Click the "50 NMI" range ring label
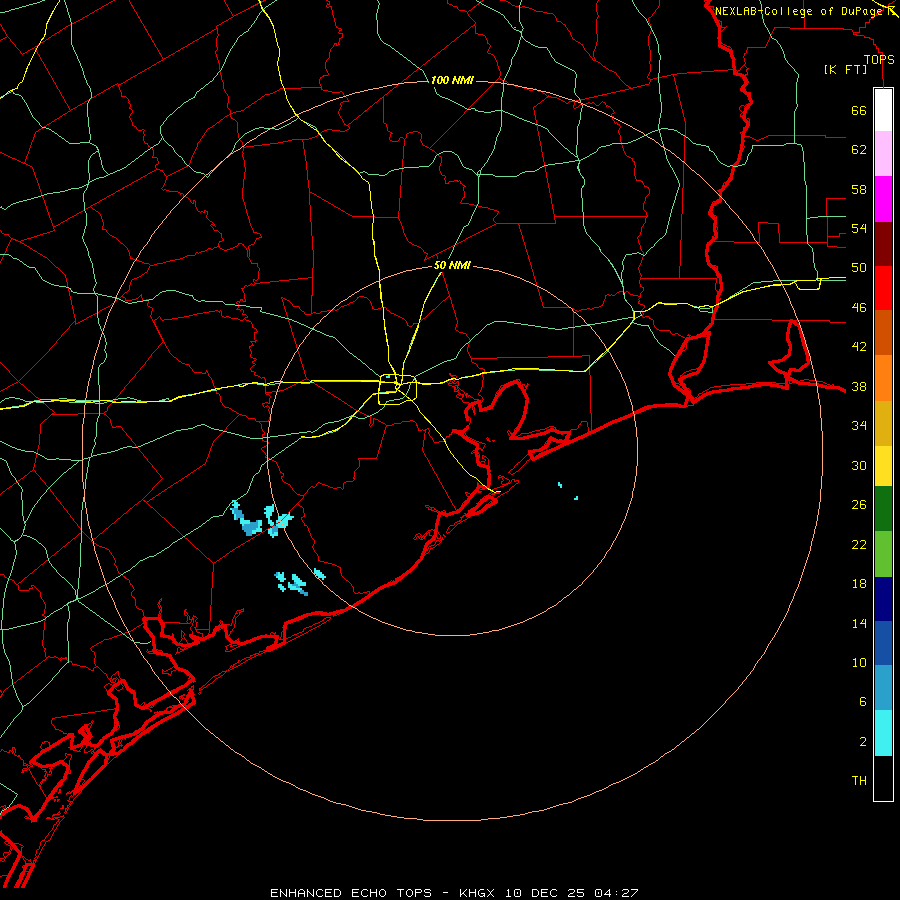Screen dimensions: 900x900 coord(452,265)
